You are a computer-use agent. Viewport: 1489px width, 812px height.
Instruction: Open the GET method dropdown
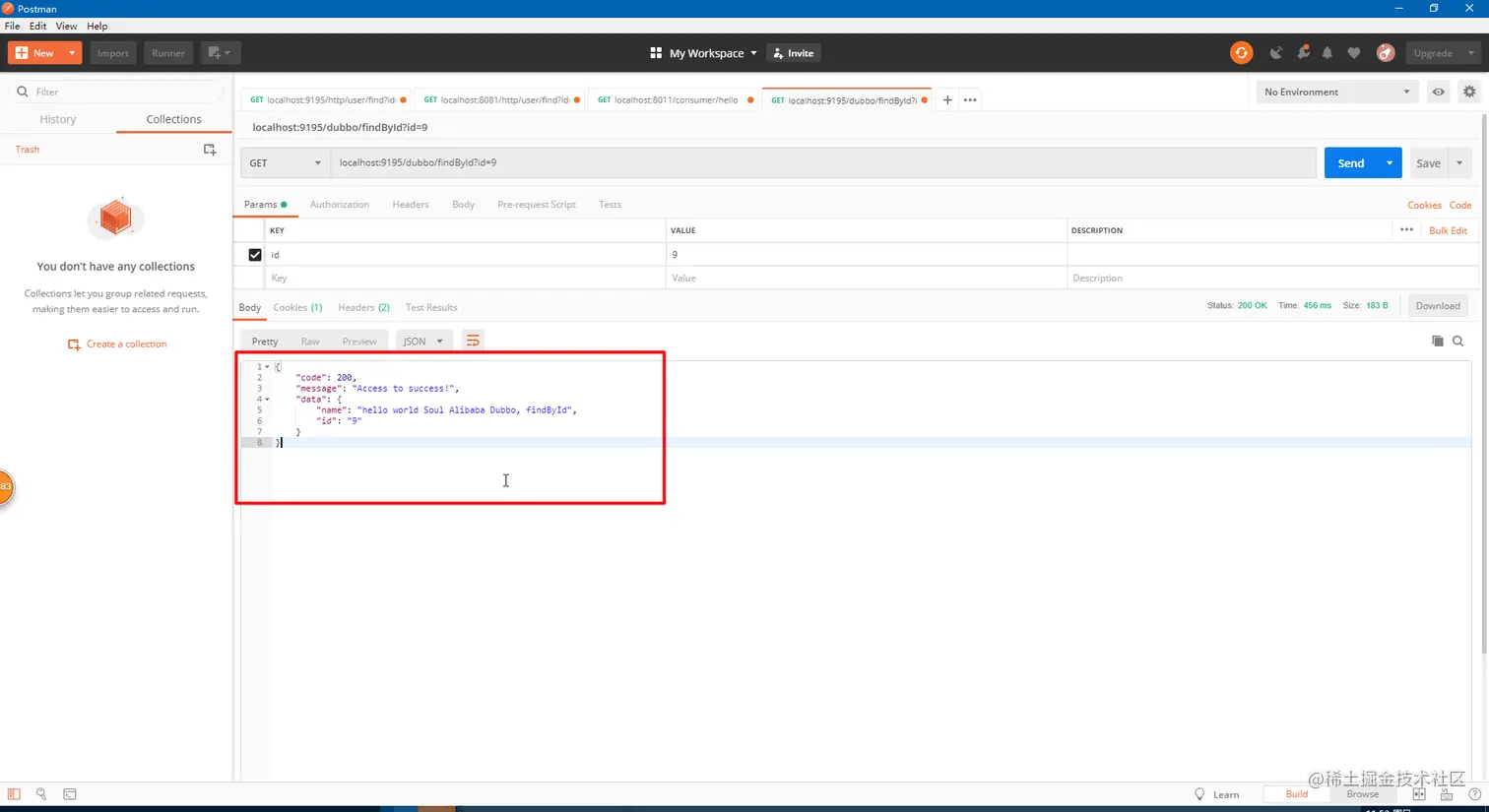click(x=286, y=162)
